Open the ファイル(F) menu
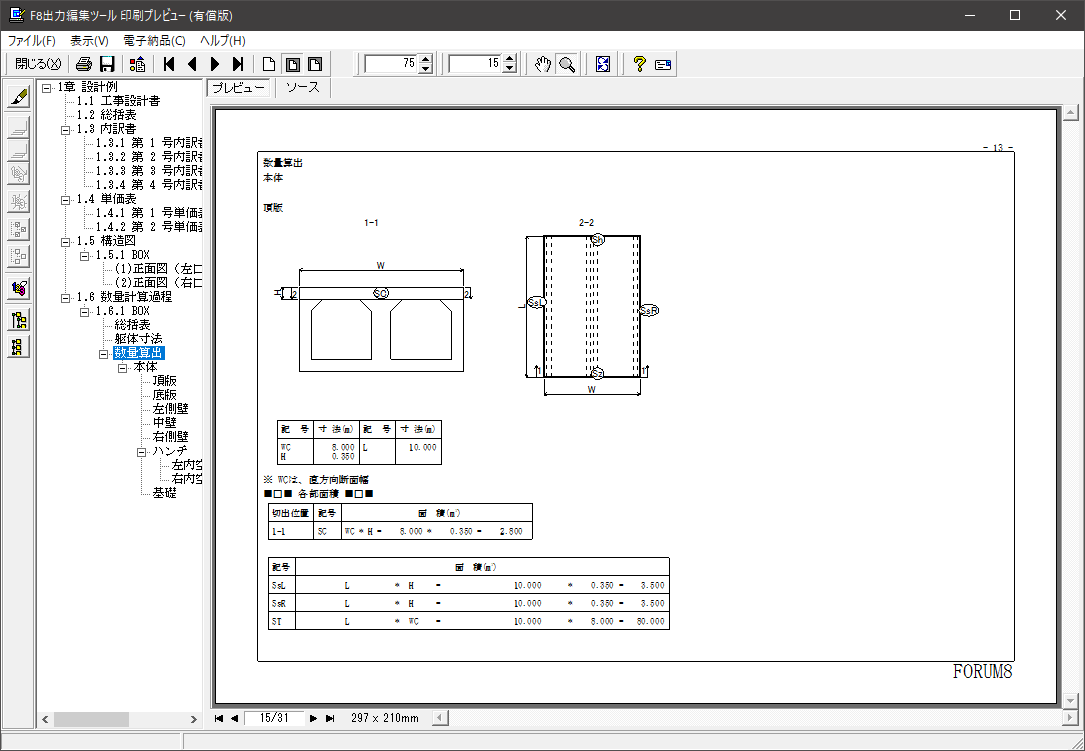1085x751 pixels. (x=32, y=41)
